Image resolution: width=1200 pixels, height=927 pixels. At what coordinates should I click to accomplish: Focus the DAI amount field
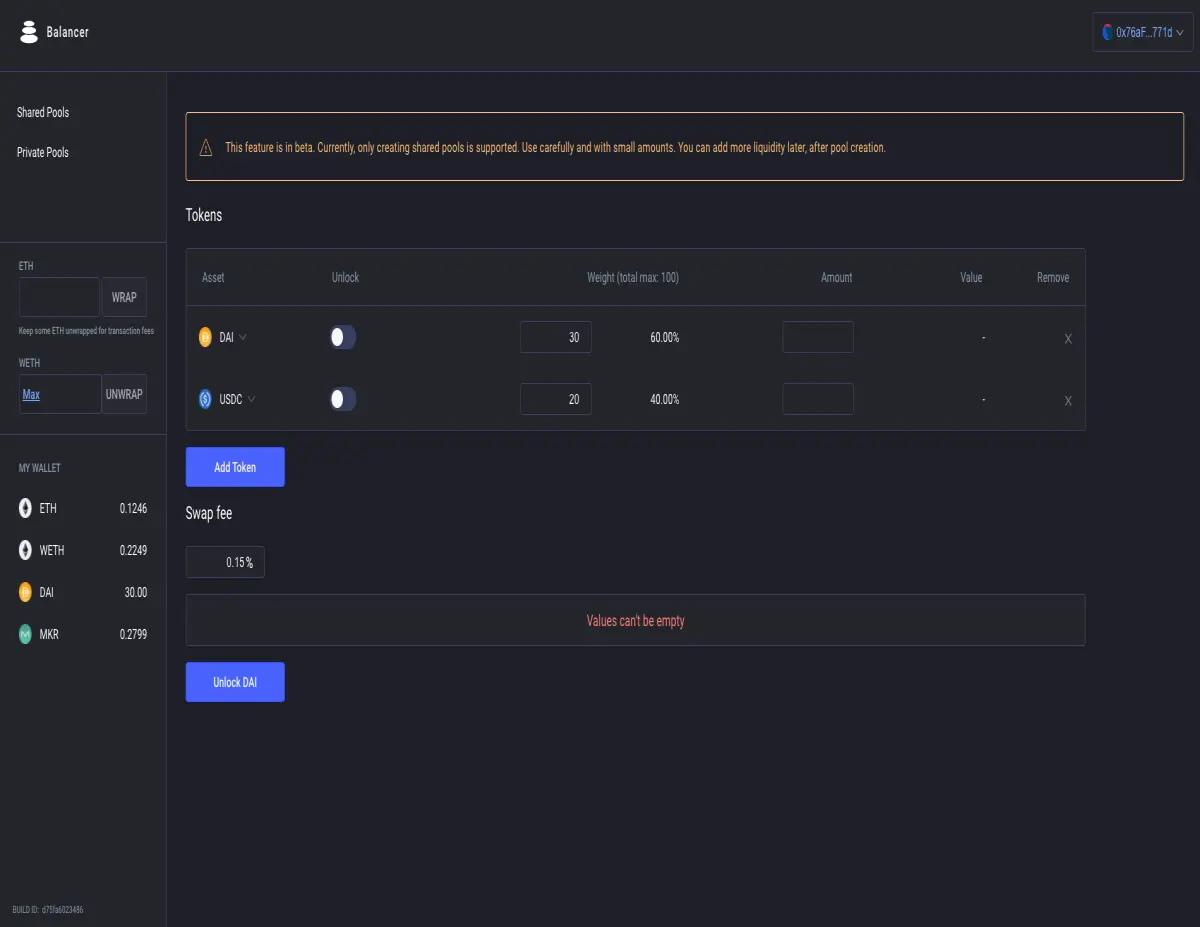coord(818,337)
